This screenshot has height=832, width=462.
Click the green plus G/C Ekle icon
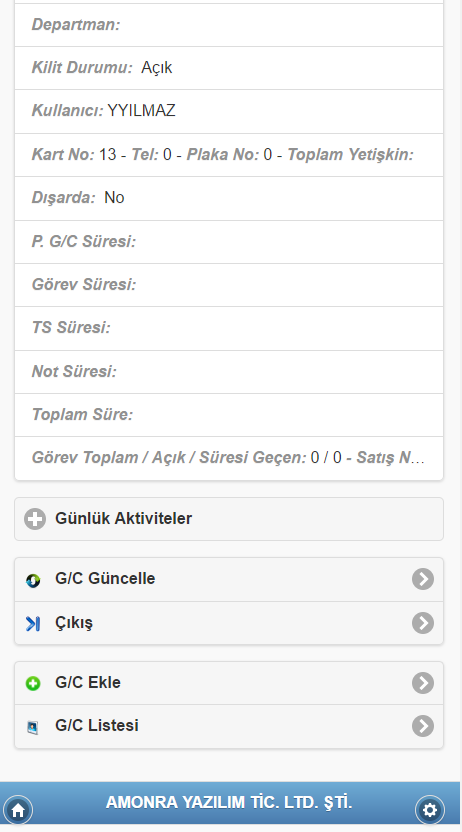point(33,684)
